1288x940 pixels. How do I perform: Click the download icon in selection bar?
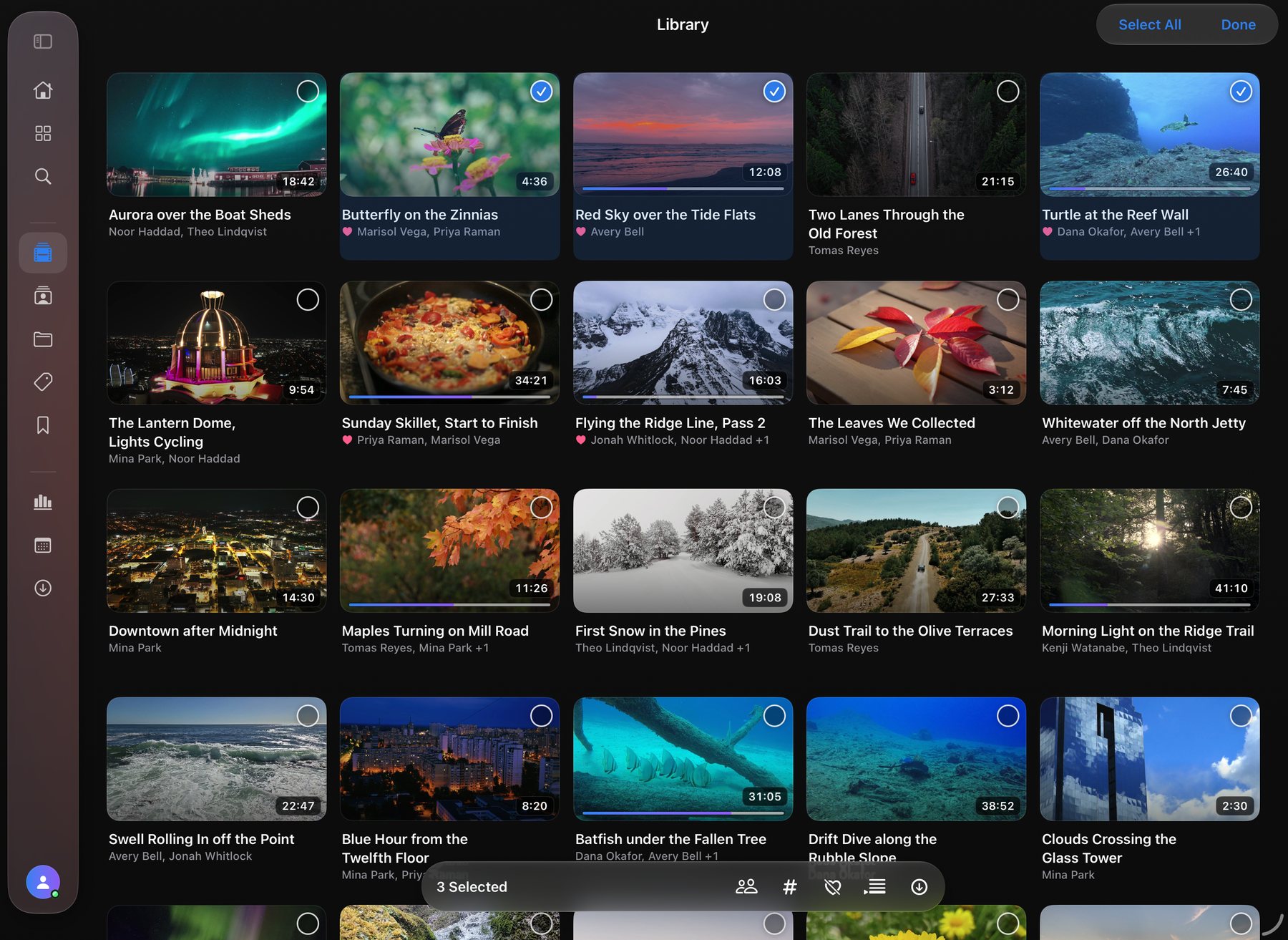tap(919, 887)
